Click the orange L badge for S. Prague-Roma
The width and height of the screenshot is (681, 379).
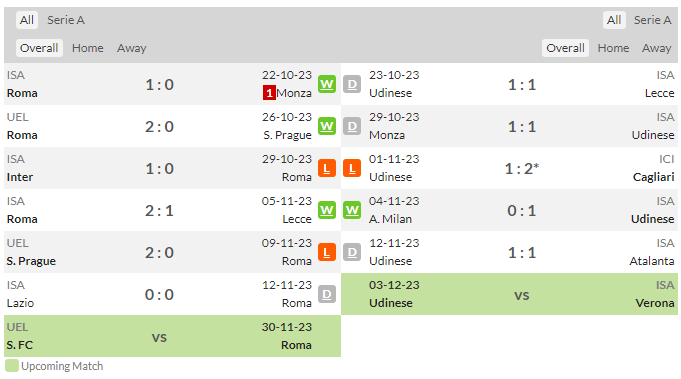click(327, 253)
